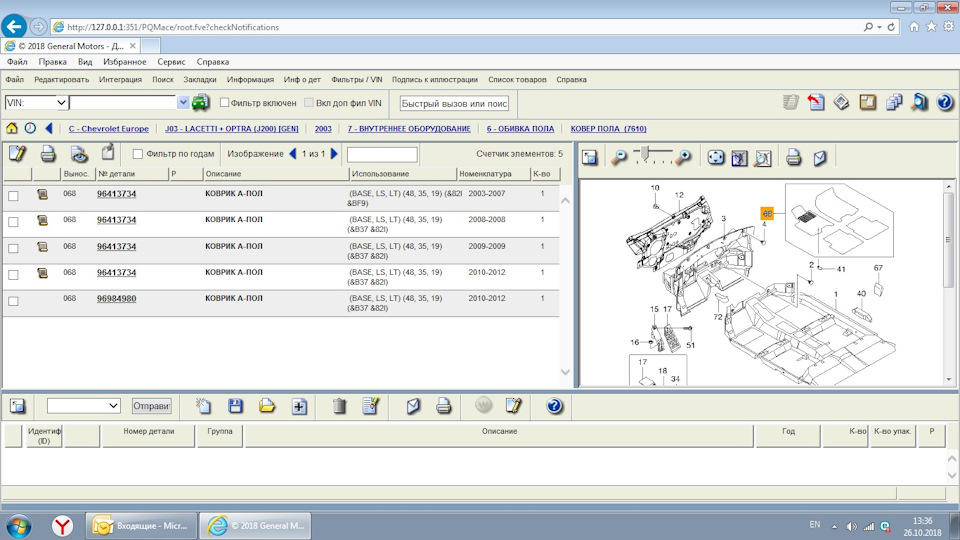Open the help icon in the bottom toolbar
This screenshot has width=960, height=540.
[554, 406]
